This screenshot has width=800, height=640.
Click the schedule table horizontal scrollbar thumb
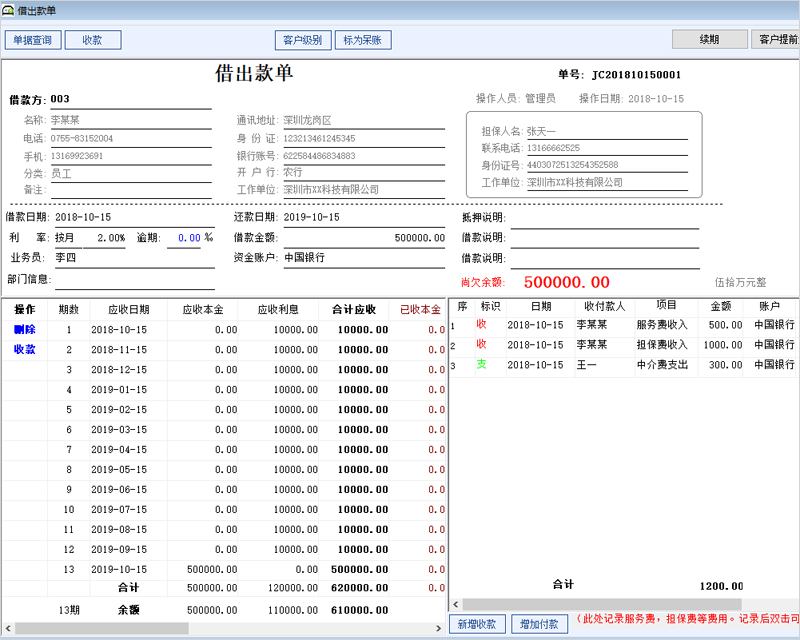point(101,628)
